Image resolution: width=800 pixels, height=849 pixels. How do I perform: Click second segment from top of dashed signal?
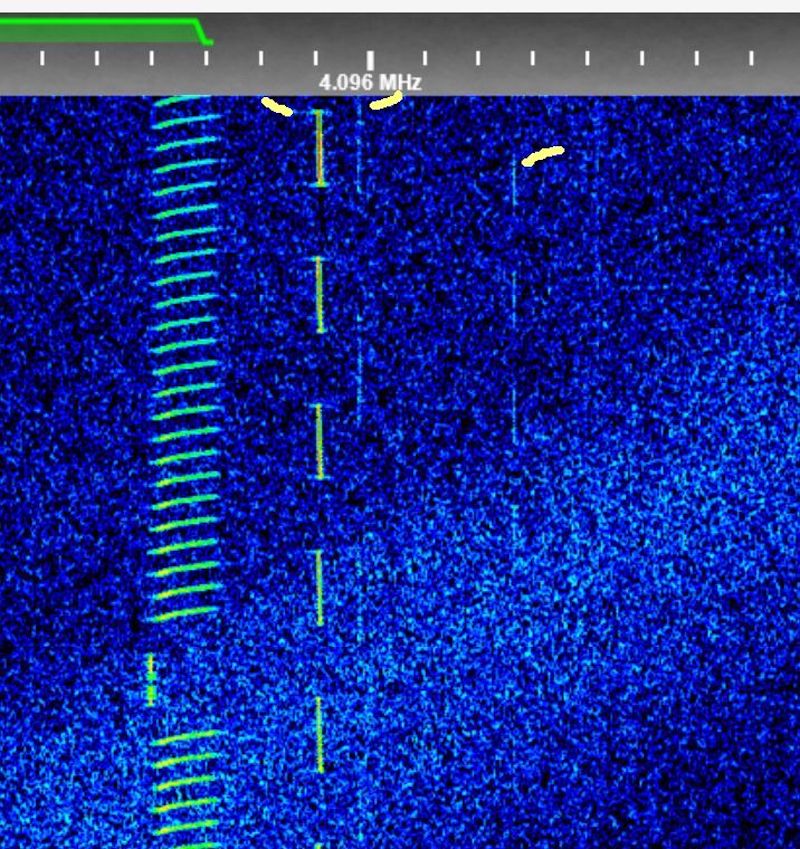click(320, 294)
